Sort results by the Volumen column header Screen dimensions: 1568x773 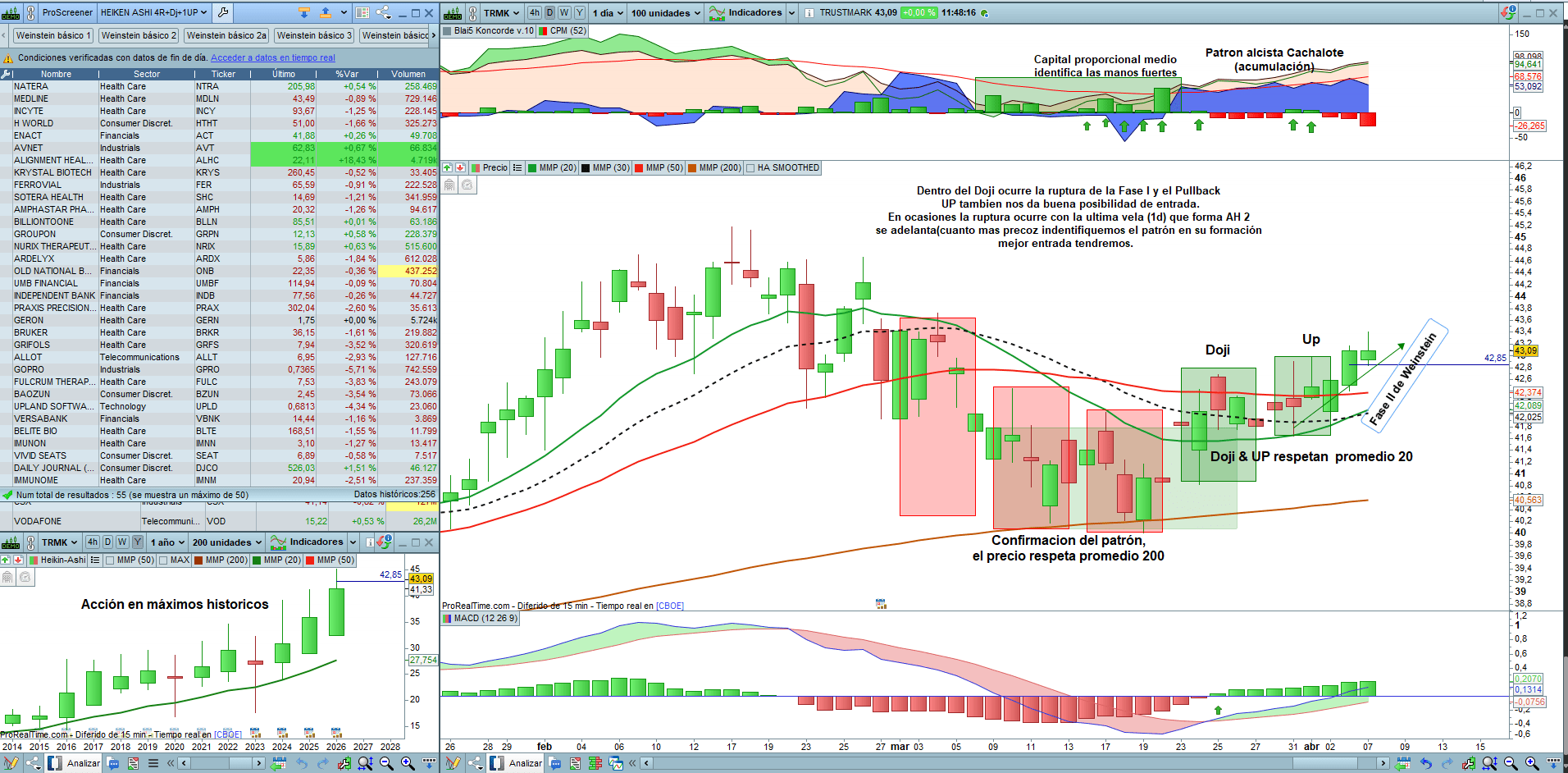[408, 74]
